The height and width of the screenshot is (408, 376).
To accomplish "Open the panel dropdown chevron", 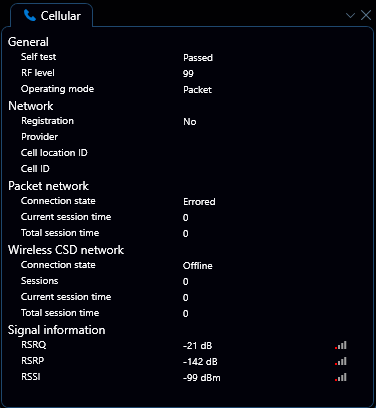I will click(350, 15).
